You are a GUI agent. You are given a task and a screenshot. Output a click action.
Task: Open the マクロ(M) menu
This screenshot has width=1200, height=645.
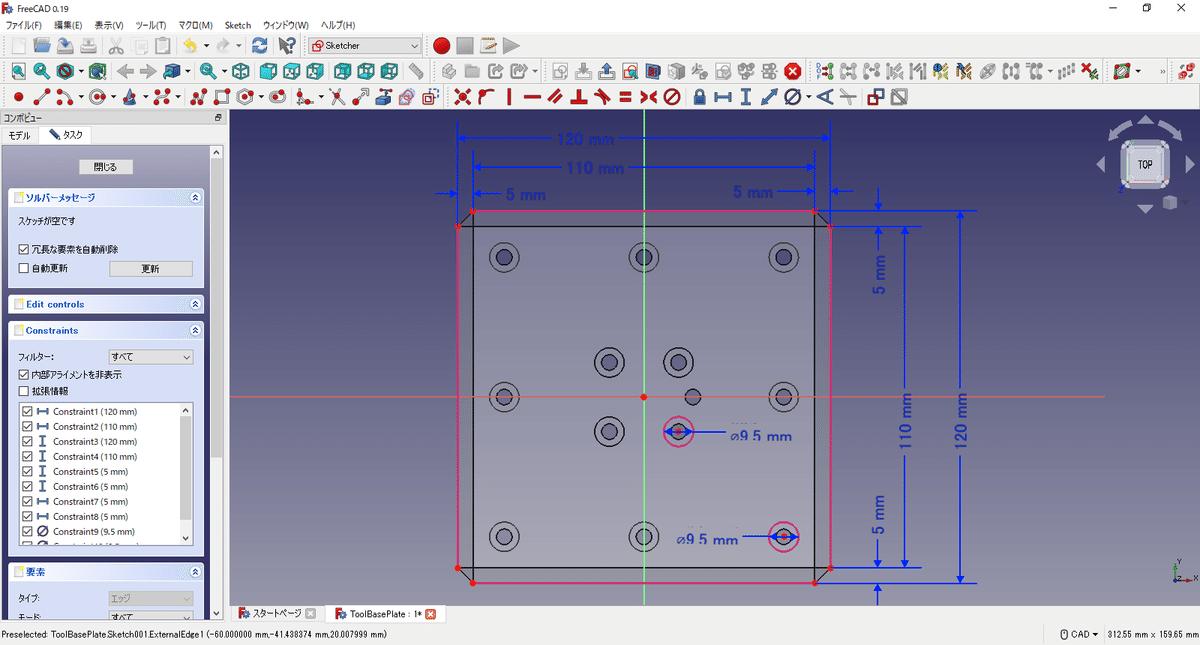(195, 25)
